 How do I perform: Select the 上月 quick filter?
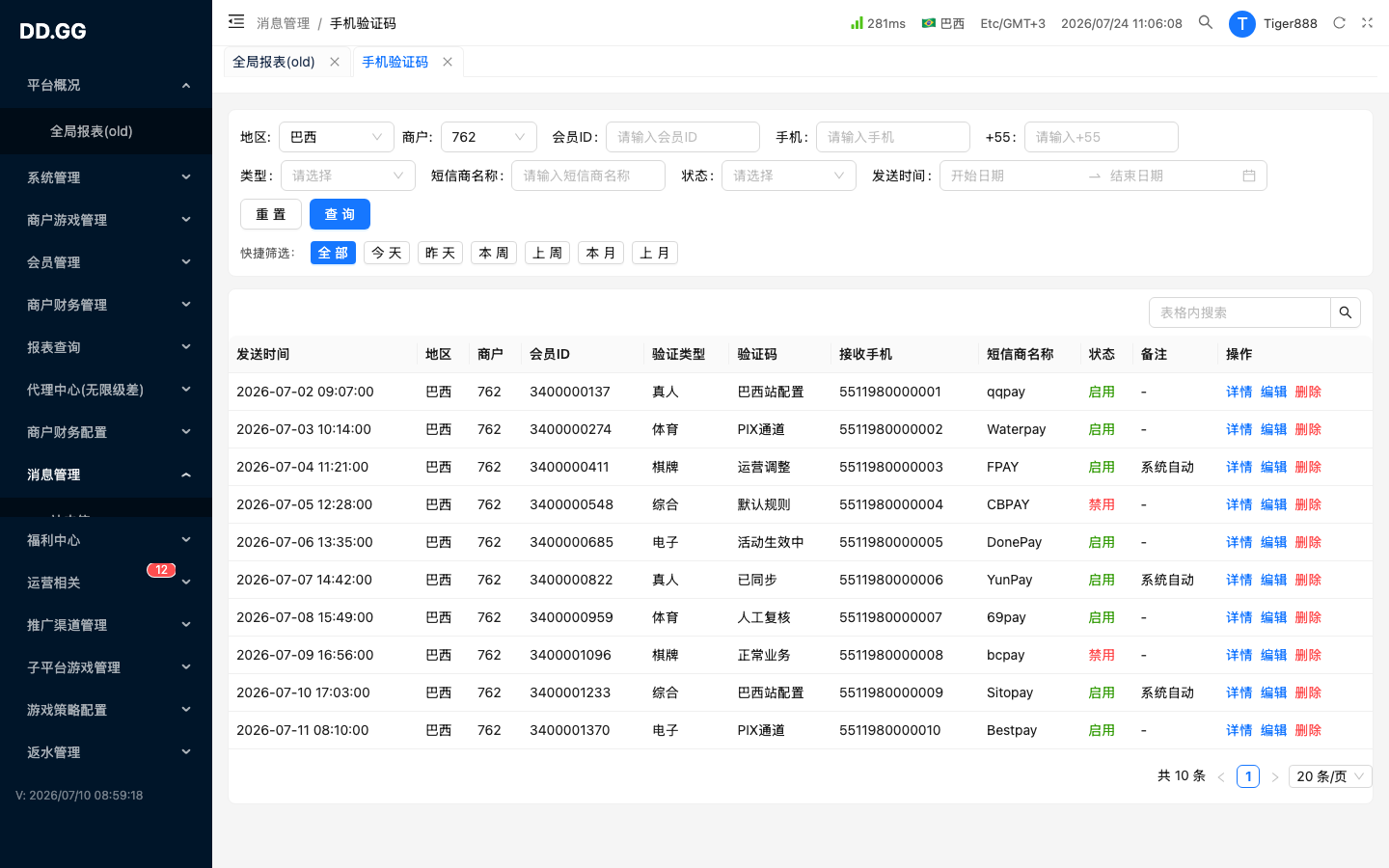[655, 253]
